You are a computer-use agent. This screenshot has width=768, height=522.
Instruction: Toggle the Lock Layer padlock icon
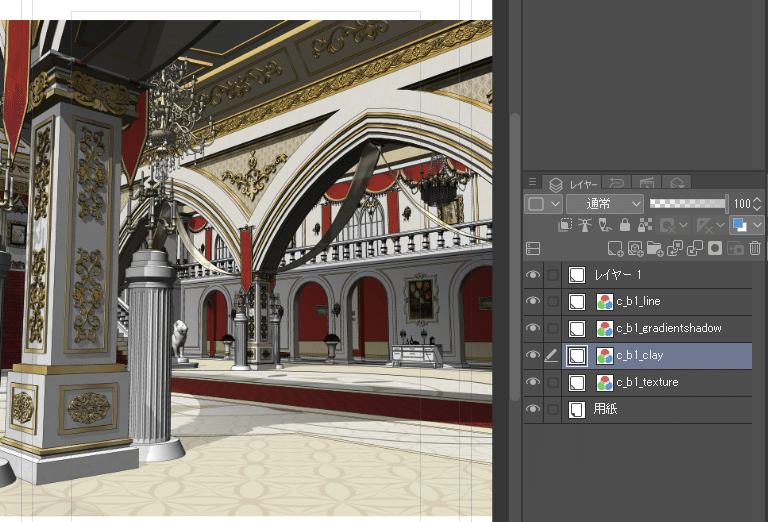point(624,225)
